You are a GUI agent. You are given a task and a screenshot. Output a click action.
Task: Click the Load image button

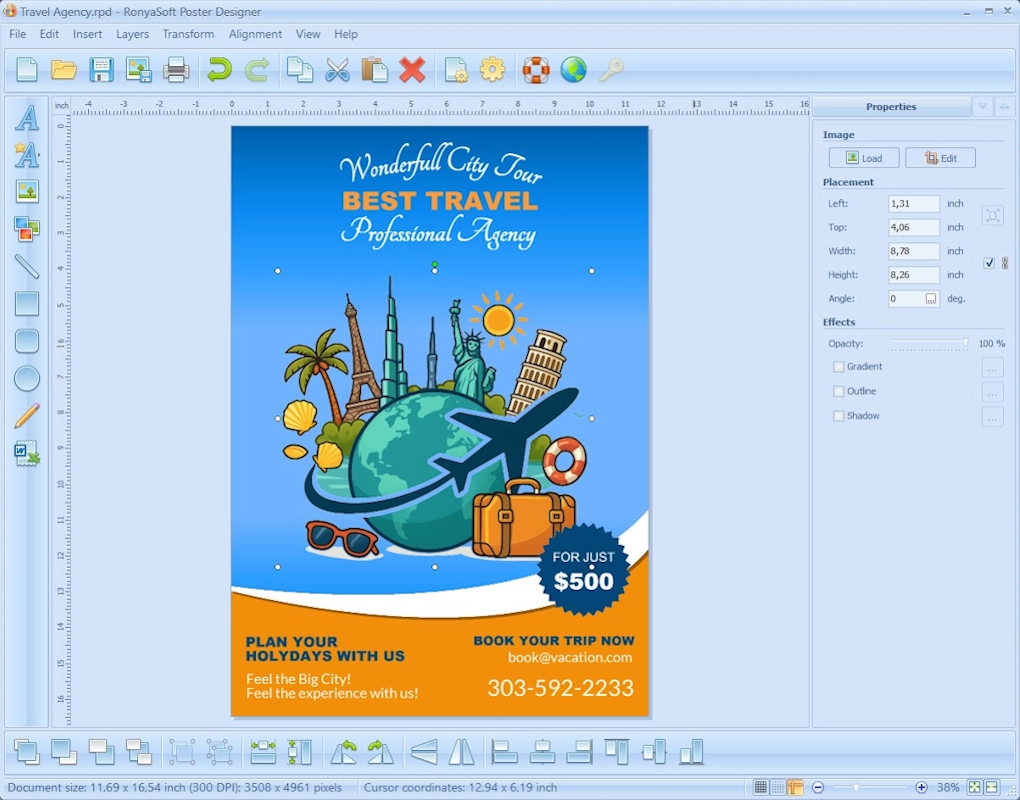pos(864,158)
